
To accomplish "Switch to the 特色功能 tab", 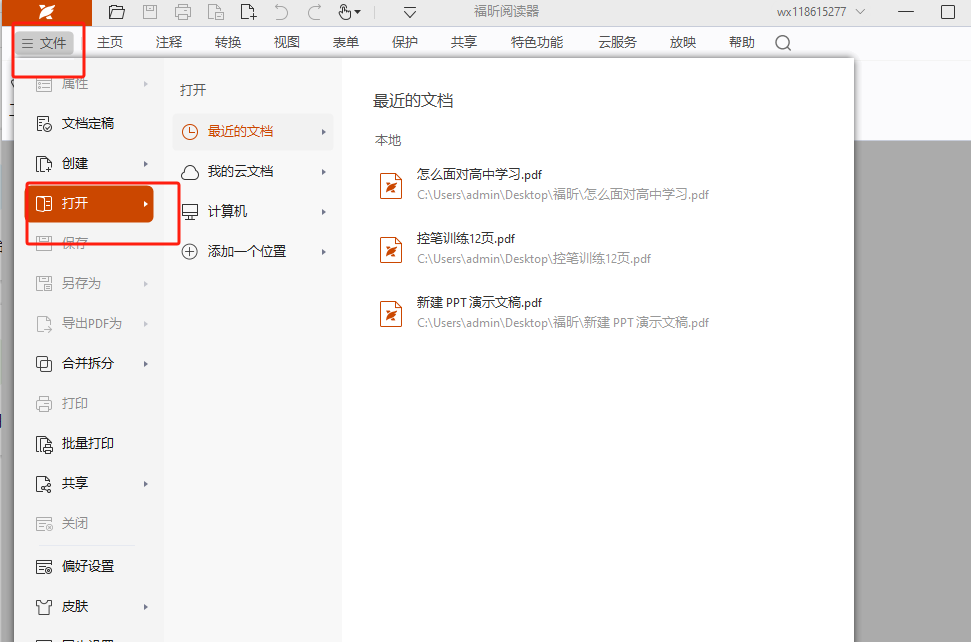I will (x=537, y=42).
